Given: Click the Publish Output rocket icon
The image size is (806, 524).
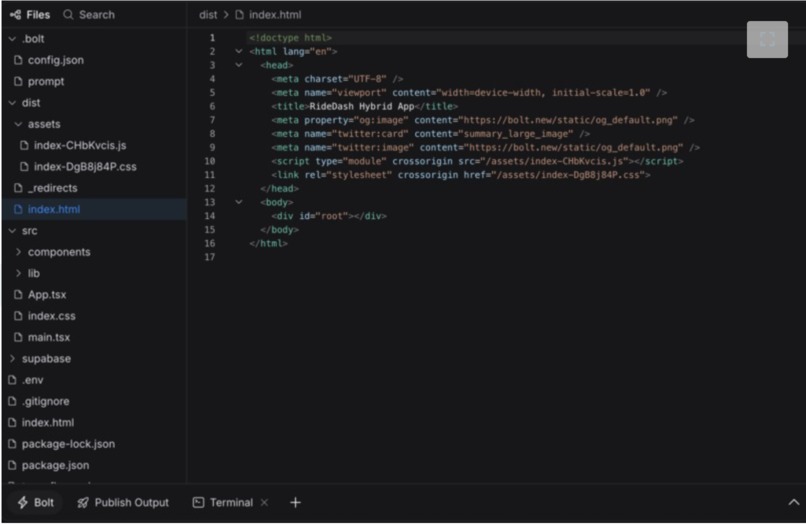Looking at the screenshot, I should tap(83, 503).
